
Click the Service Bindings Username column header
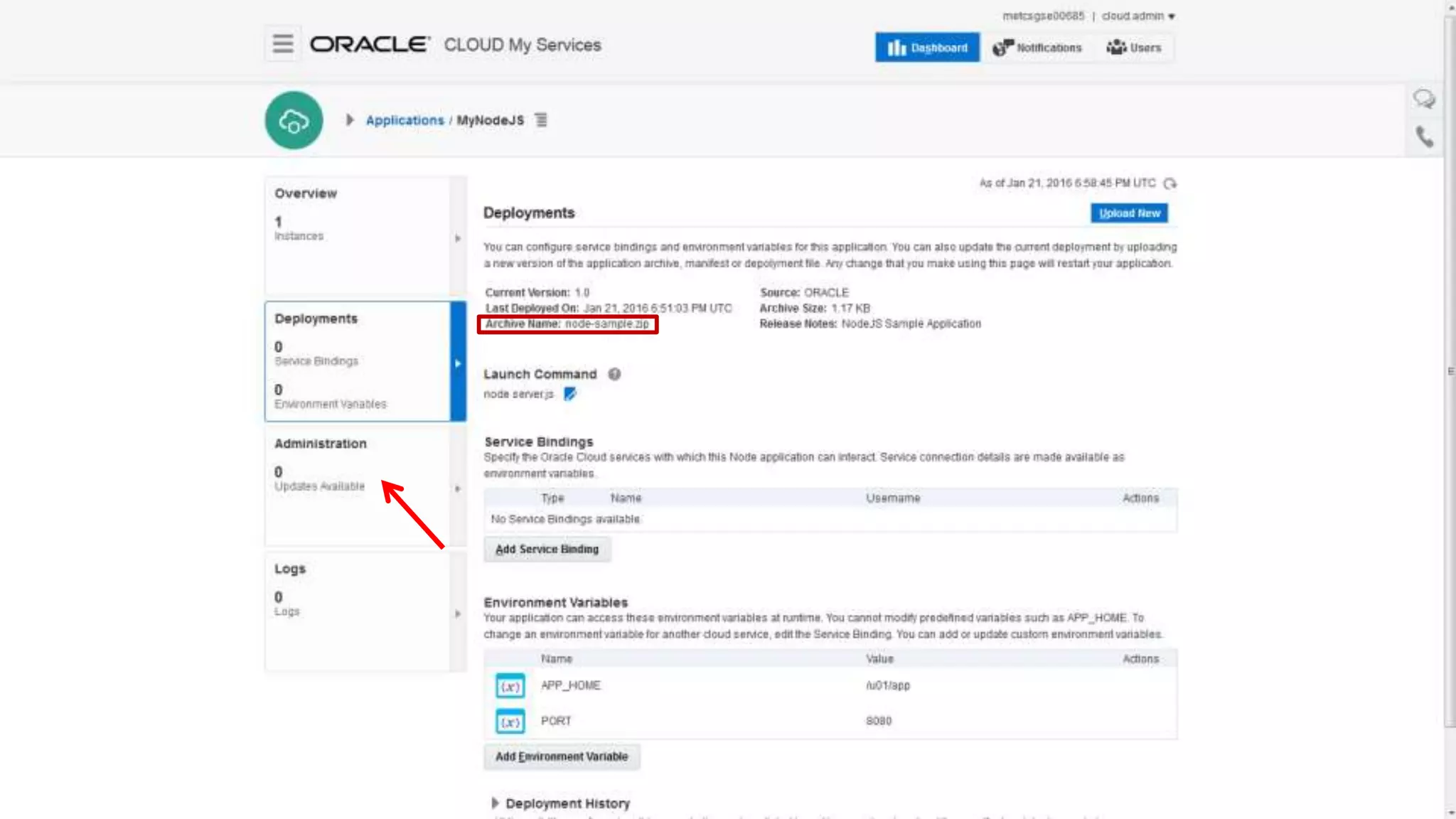[x=893, y=498]
